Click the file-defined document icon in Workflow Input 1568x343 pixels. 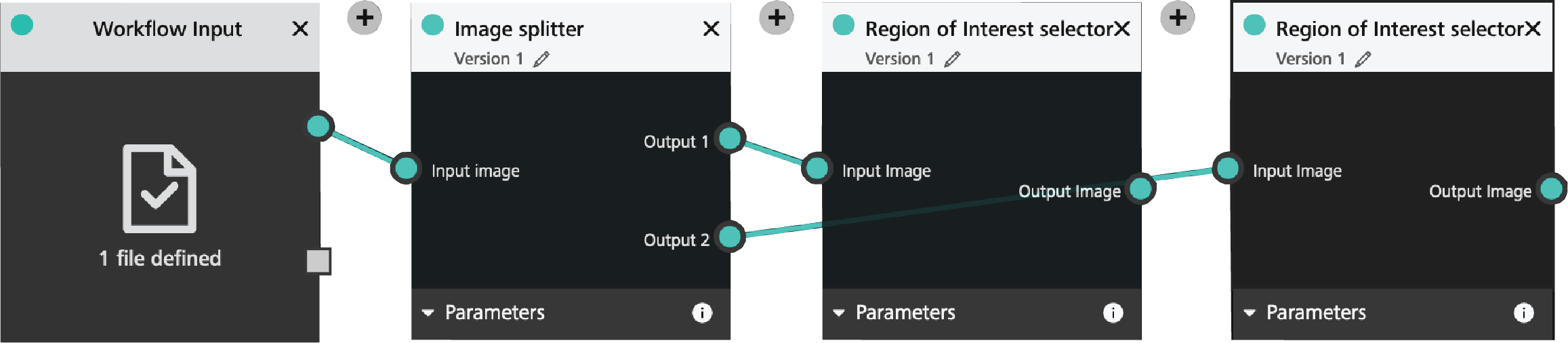click(159, 188)
